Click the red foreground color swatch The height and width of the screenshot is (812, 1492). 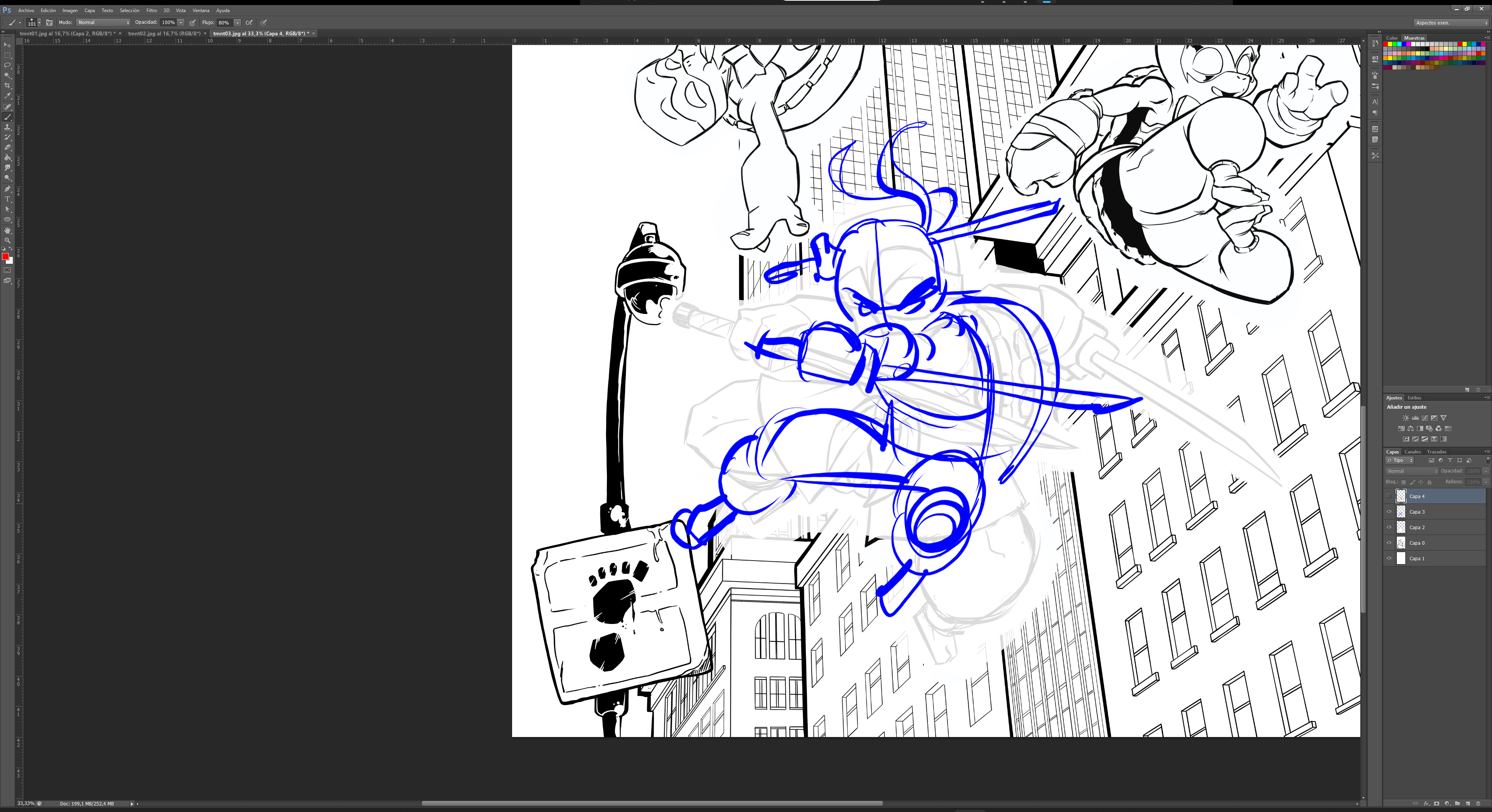tap(5, 256)
